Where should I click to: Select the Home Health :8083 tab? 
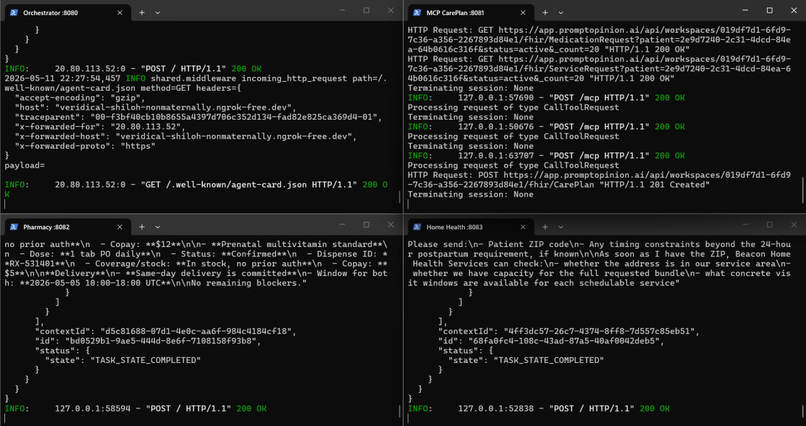(469, 227)
